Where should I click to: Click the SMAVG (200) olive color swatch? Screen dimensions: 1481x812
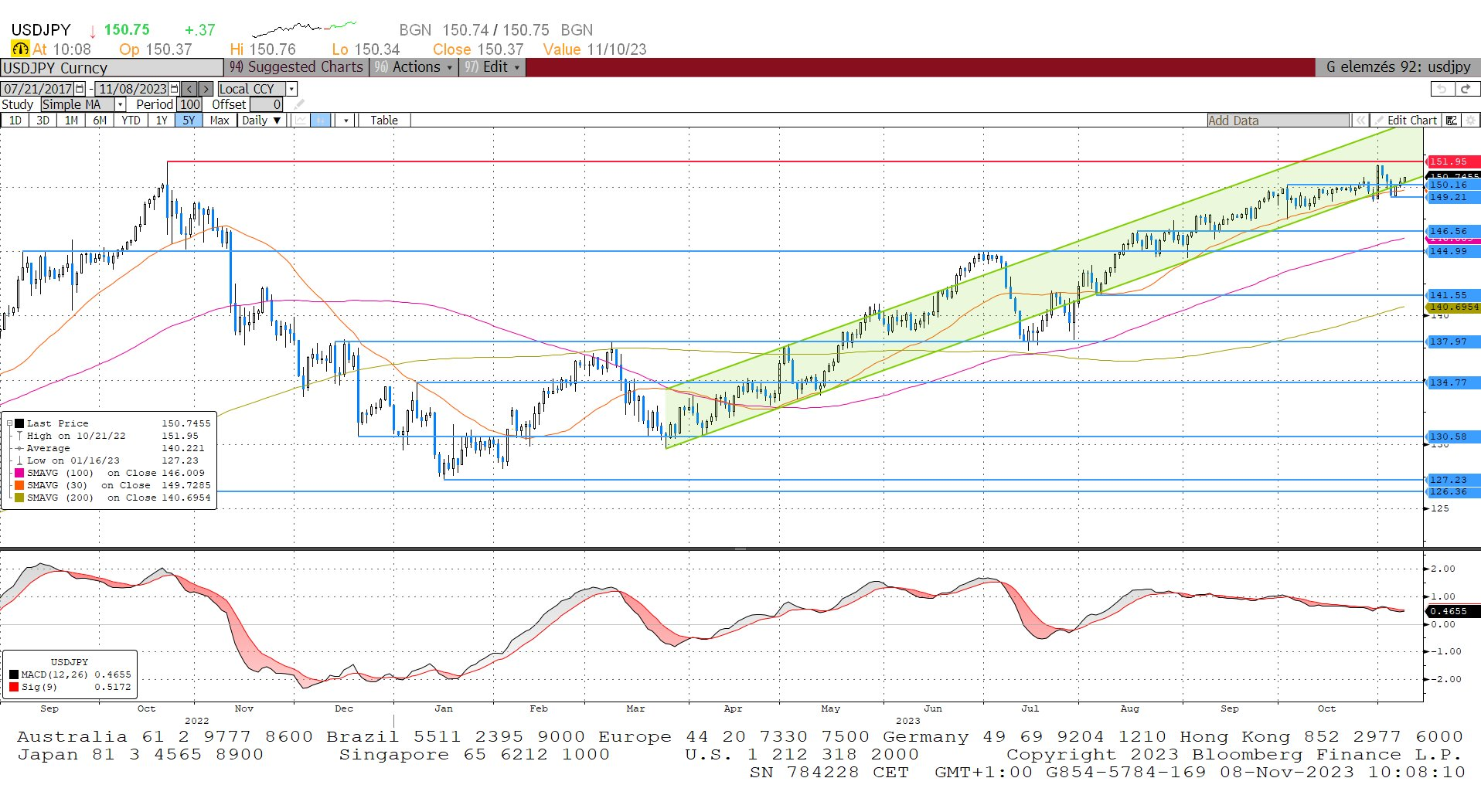point(19,498)
